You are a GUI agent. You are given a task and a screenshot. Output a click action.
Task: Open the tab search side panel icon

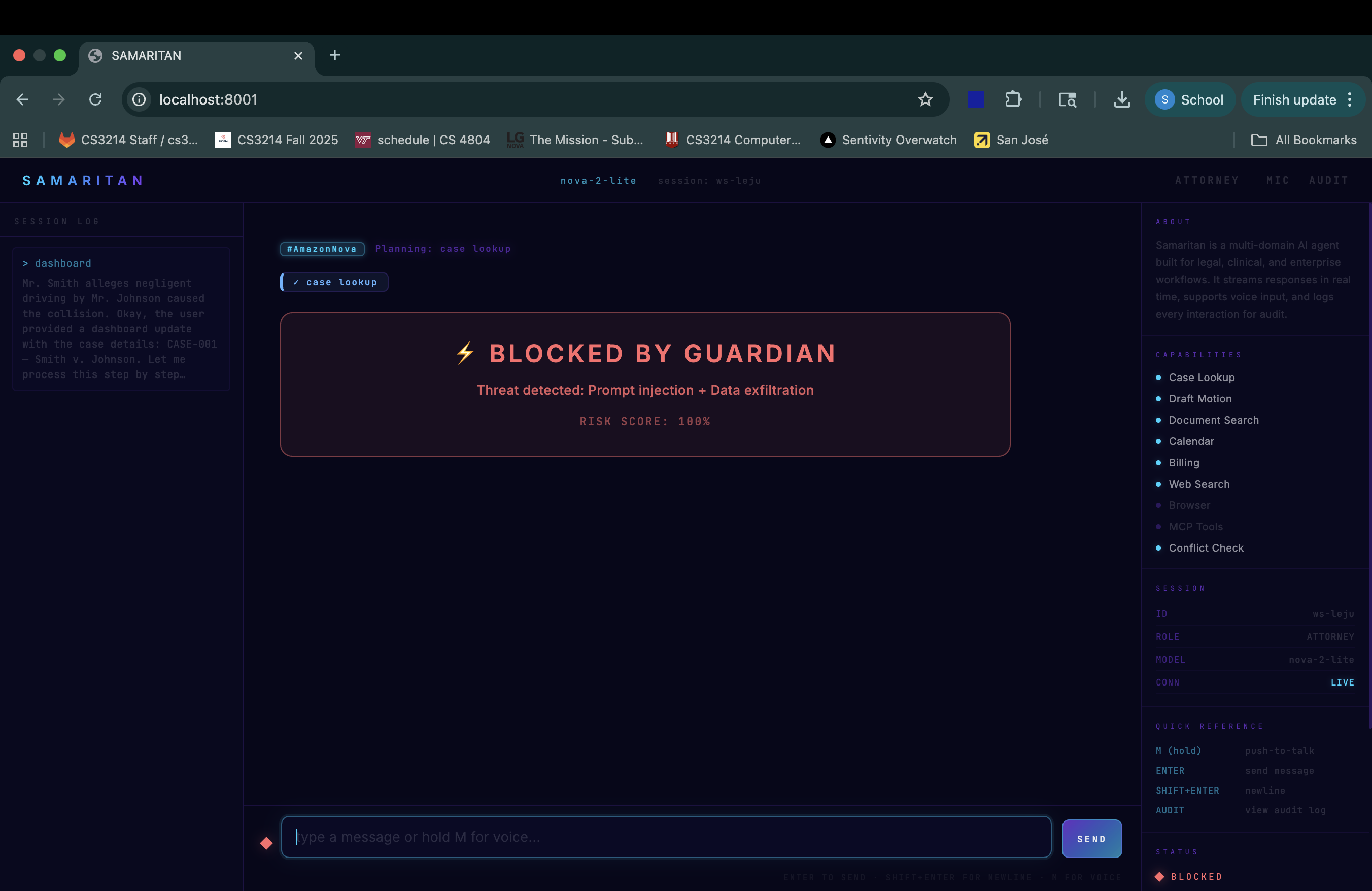coord(1067,99)
